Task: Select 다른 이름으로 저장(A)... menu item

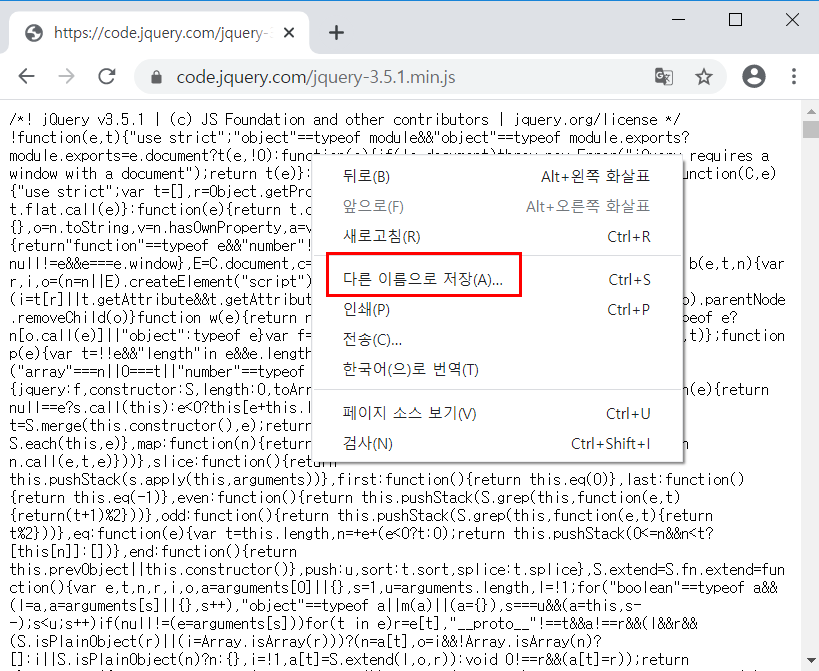Action: (497, 279)
